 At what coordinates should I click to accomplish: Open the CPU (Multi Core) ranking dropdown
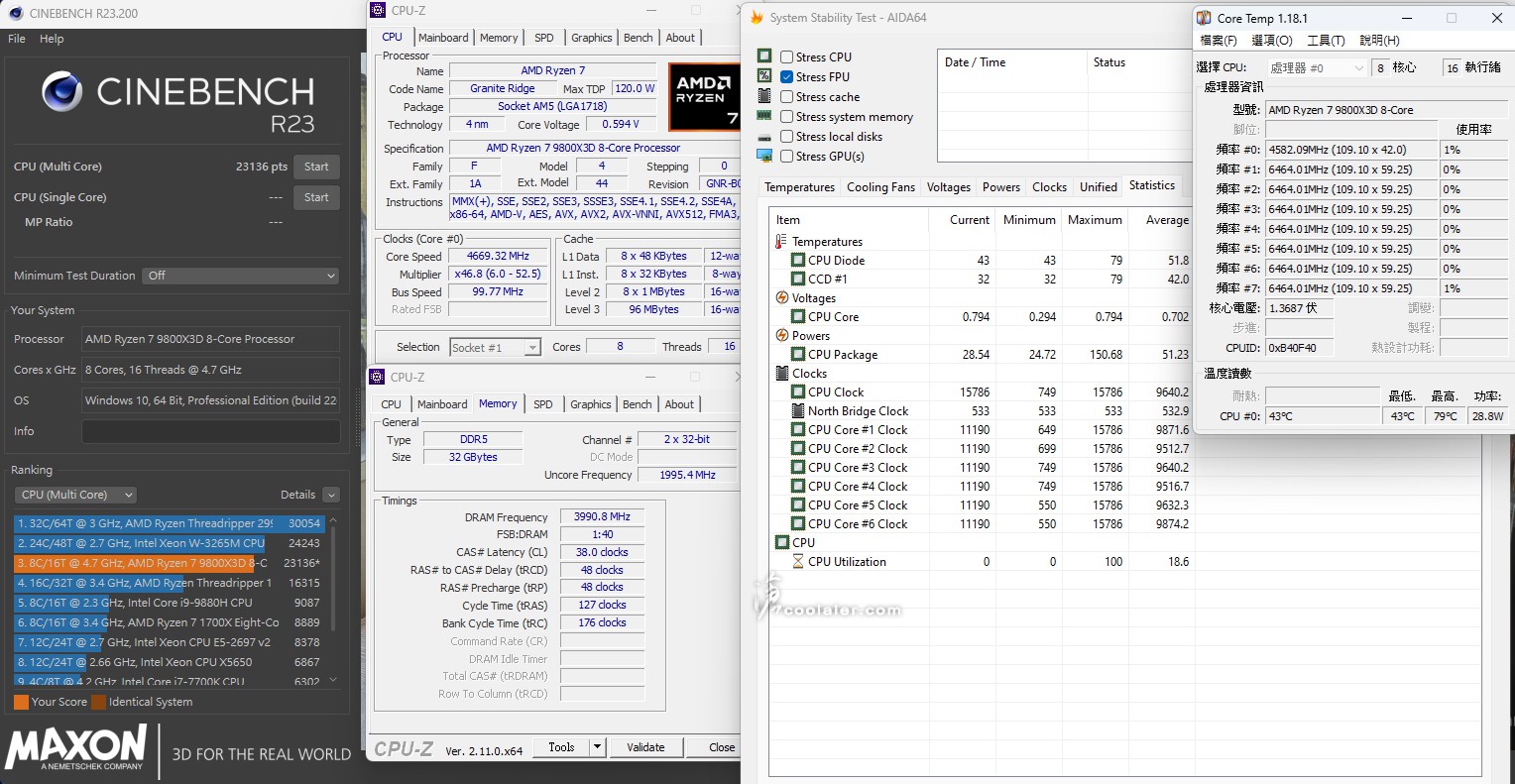pyautogui.click(x=75, y=495)
